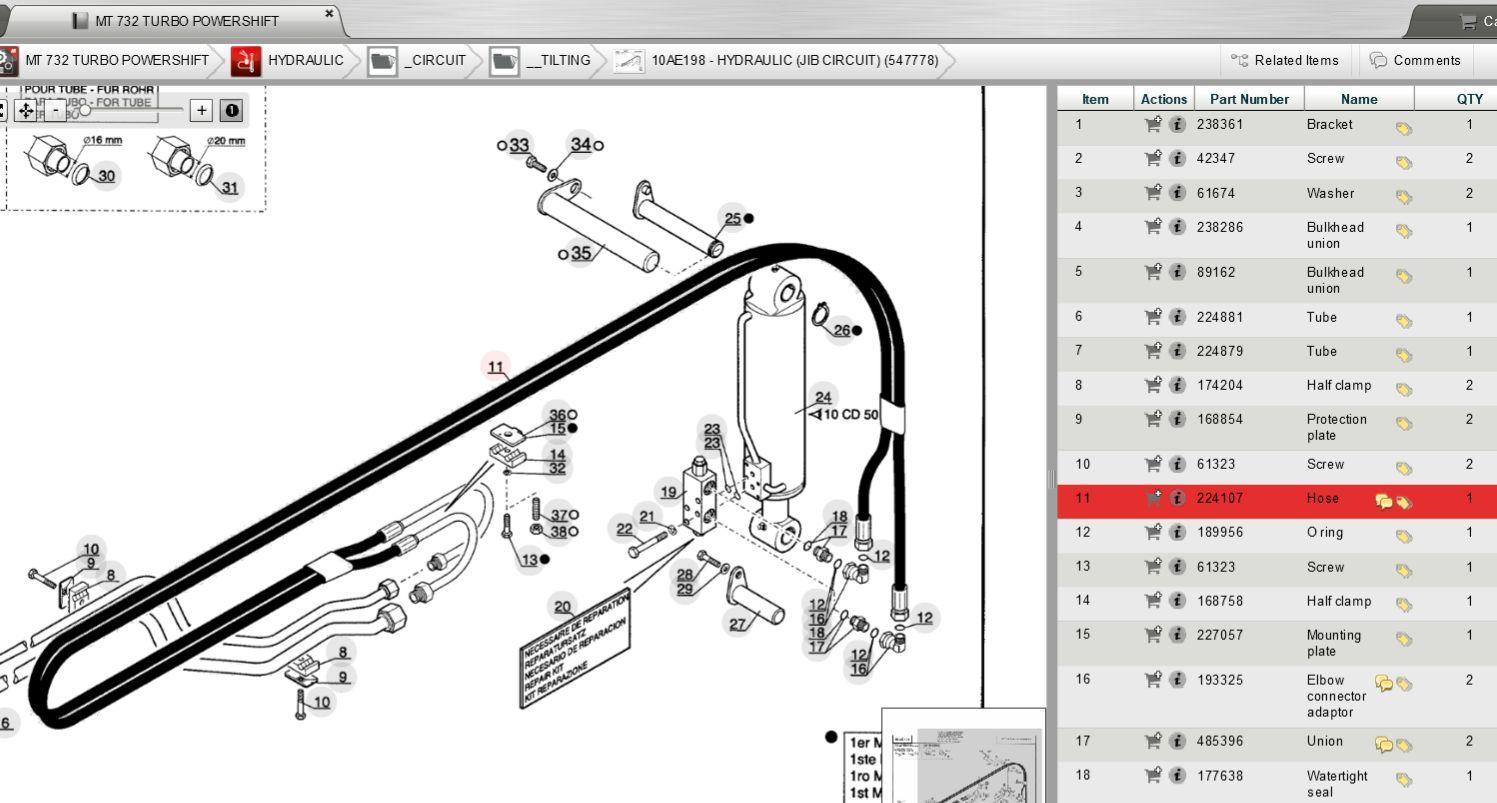Screen dimensions: 1497x803
Task: Switch to MT 732 TURBO POWERSHIFT tab
Action: (176, 20)
